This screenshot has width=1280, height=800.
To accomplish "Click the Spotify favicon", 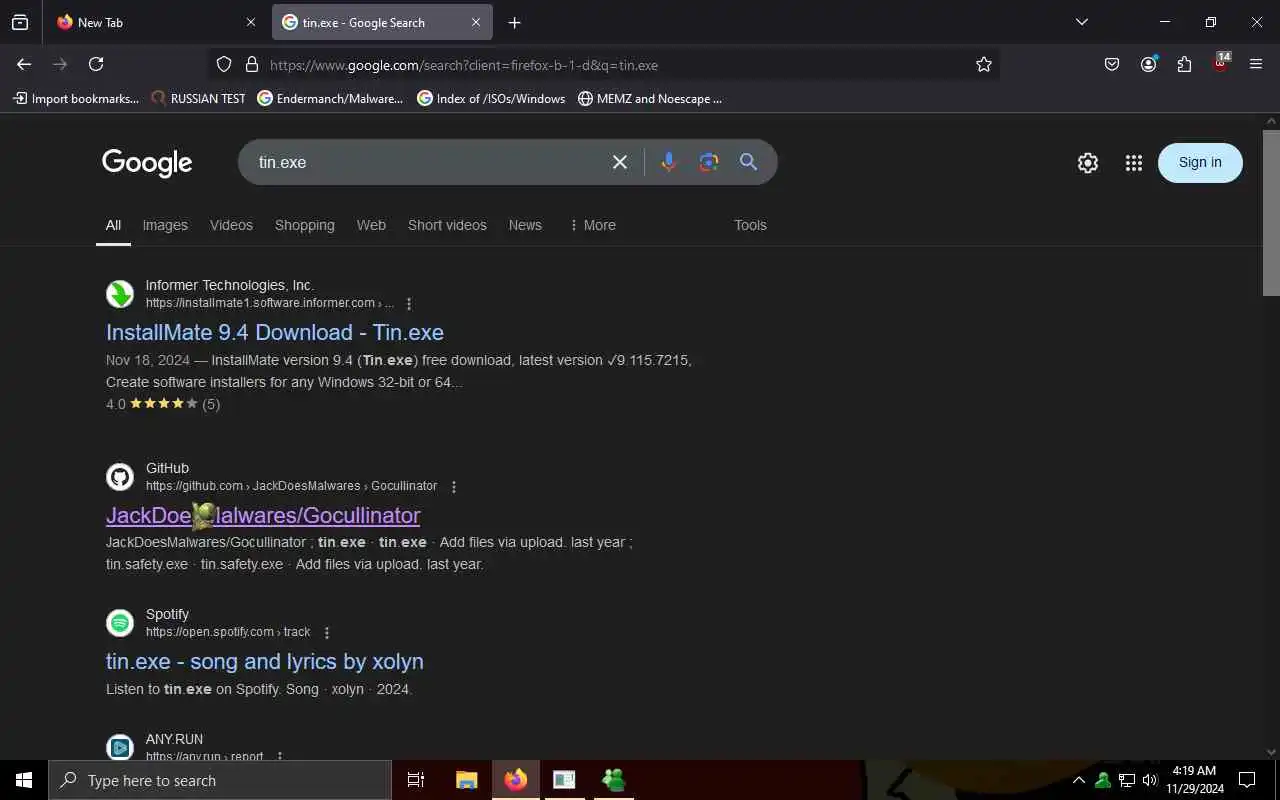I will [120, 623].
